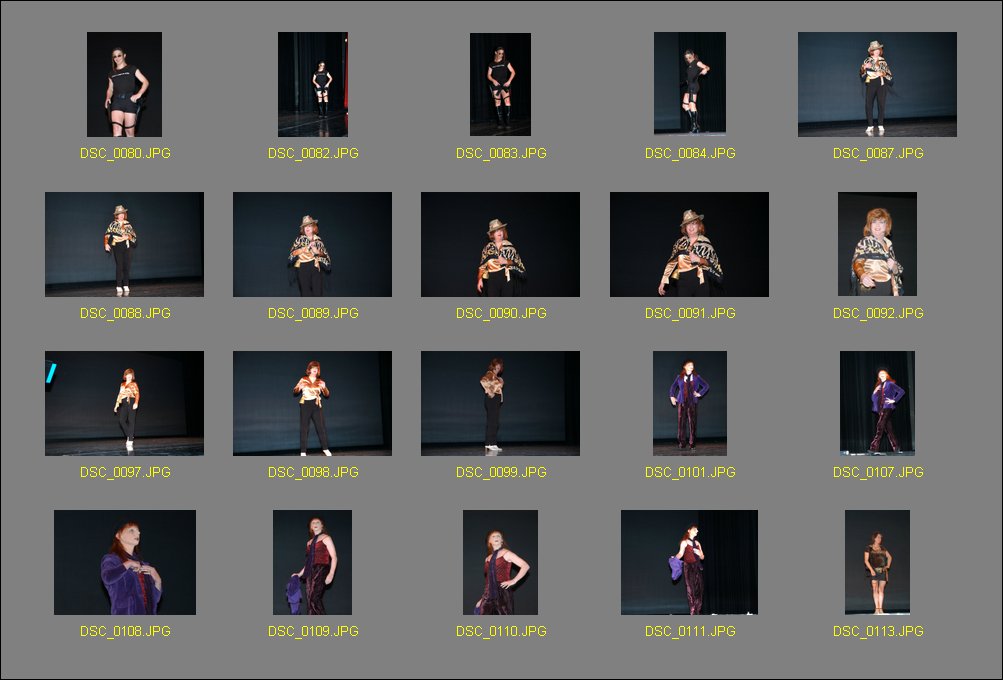Click the file name DSC_0101.JPG

(x=690, y=472)
